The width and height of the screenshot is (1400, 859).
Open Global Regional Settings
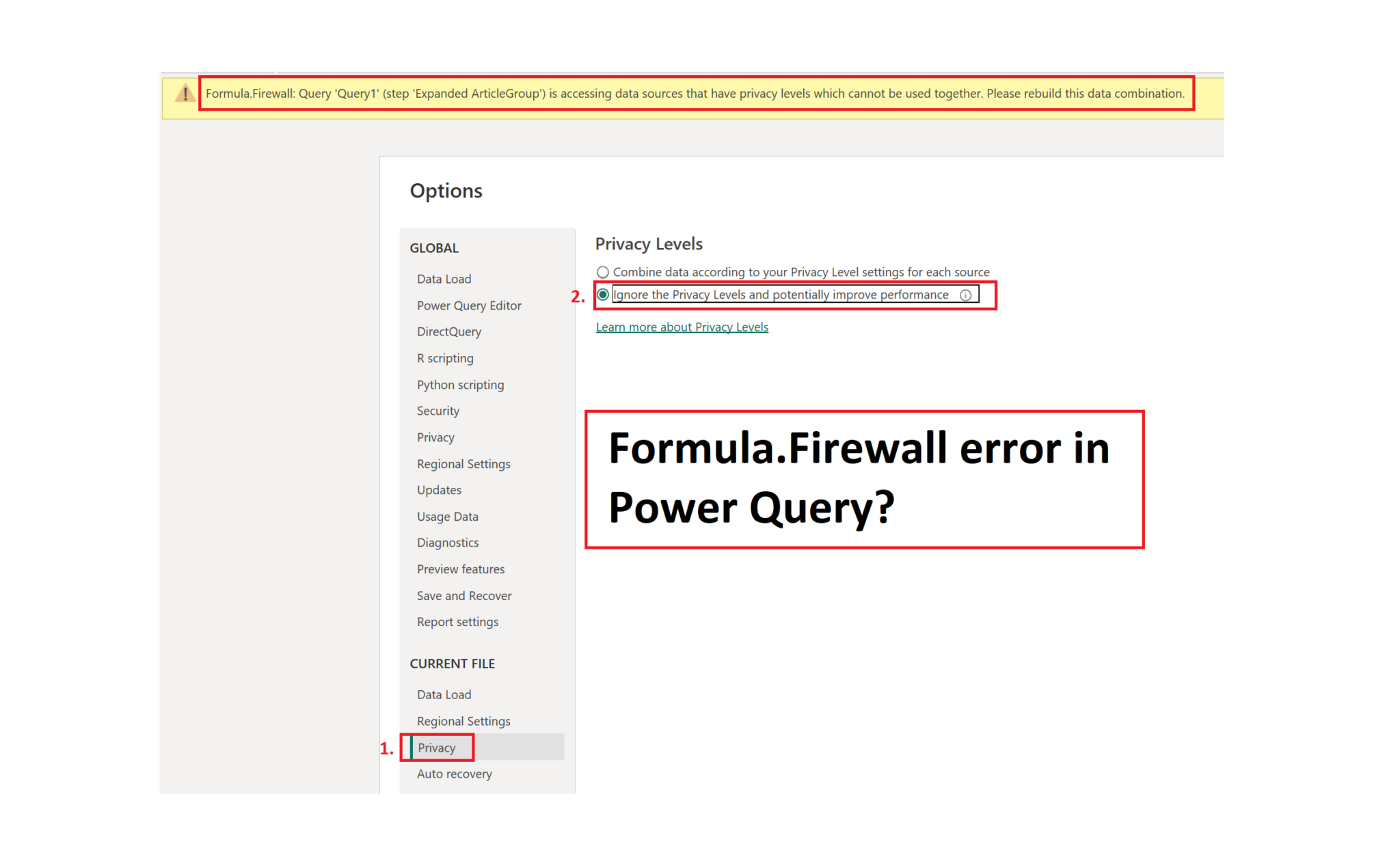coord(463,464)
